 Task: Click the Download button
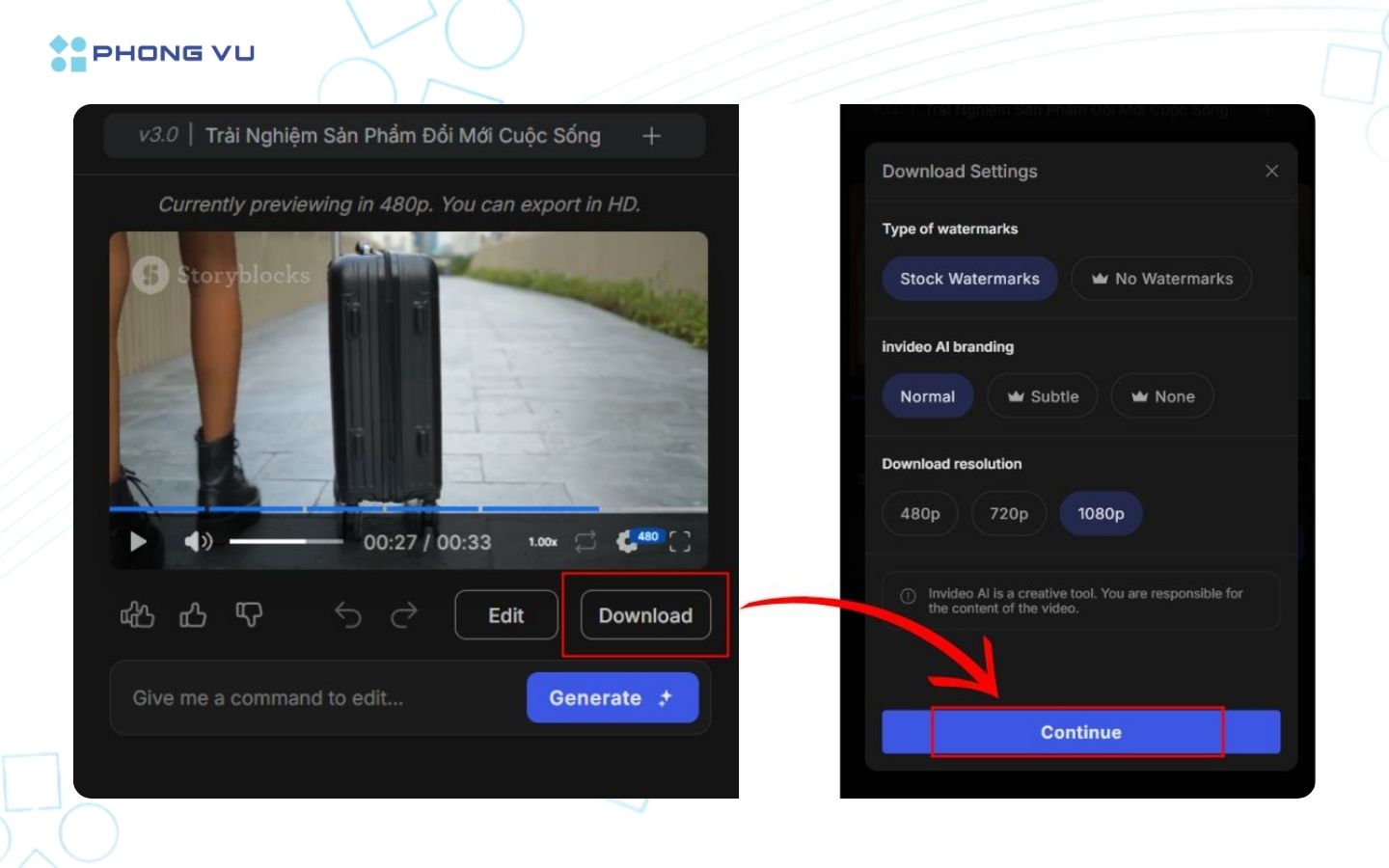tap(645, 615)
